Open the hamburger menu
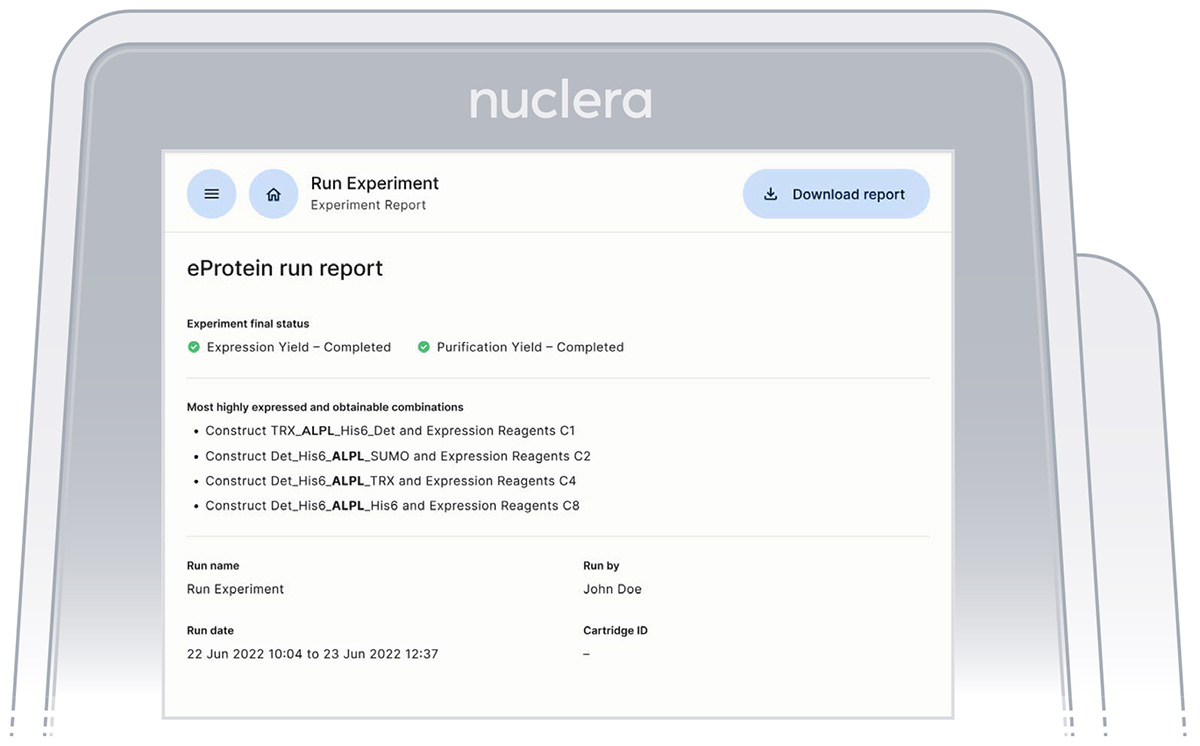Screen dimensions: 1200x746 point(211,194)
